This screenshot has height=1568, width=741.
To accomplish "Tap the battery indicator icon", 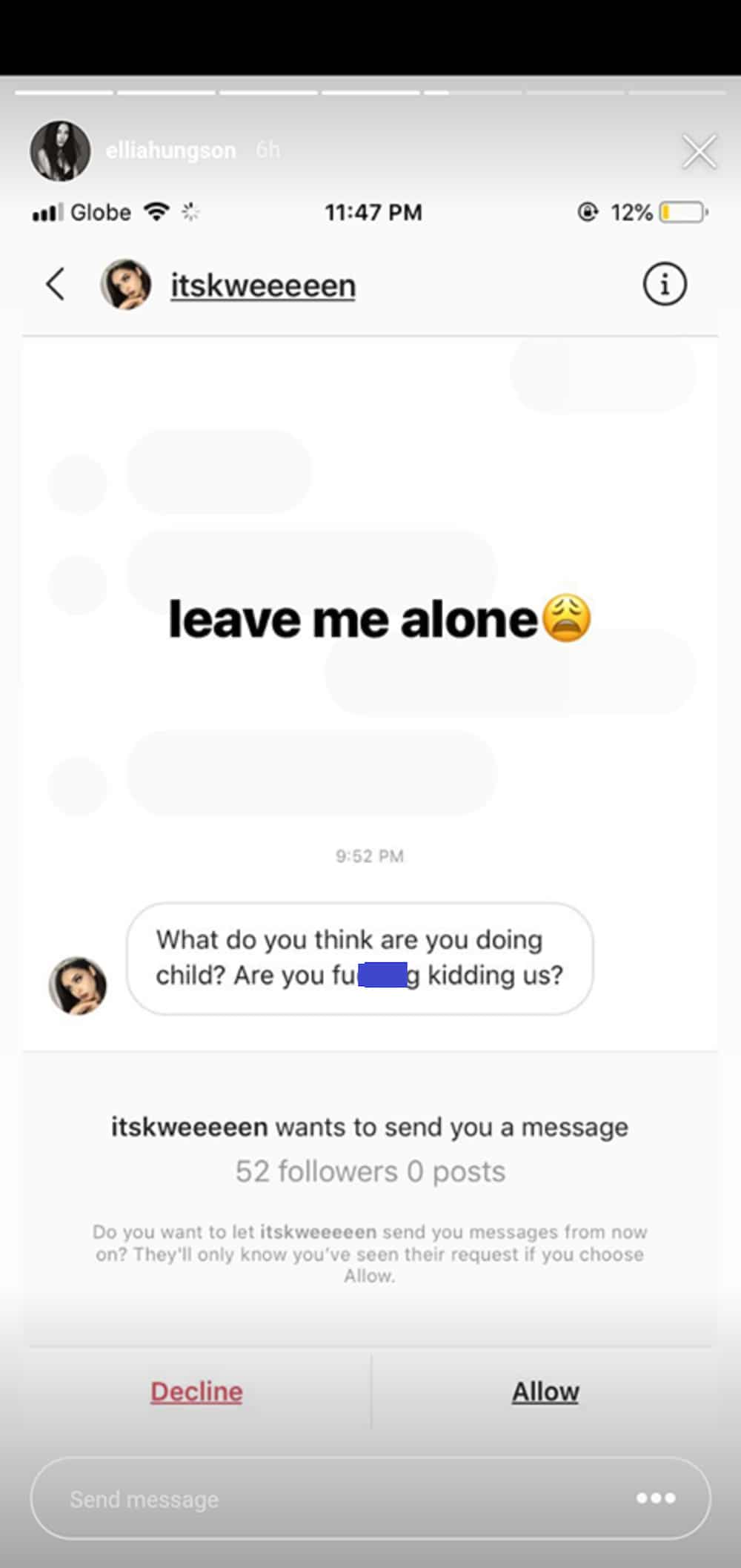I will click(x=683, y=213).
